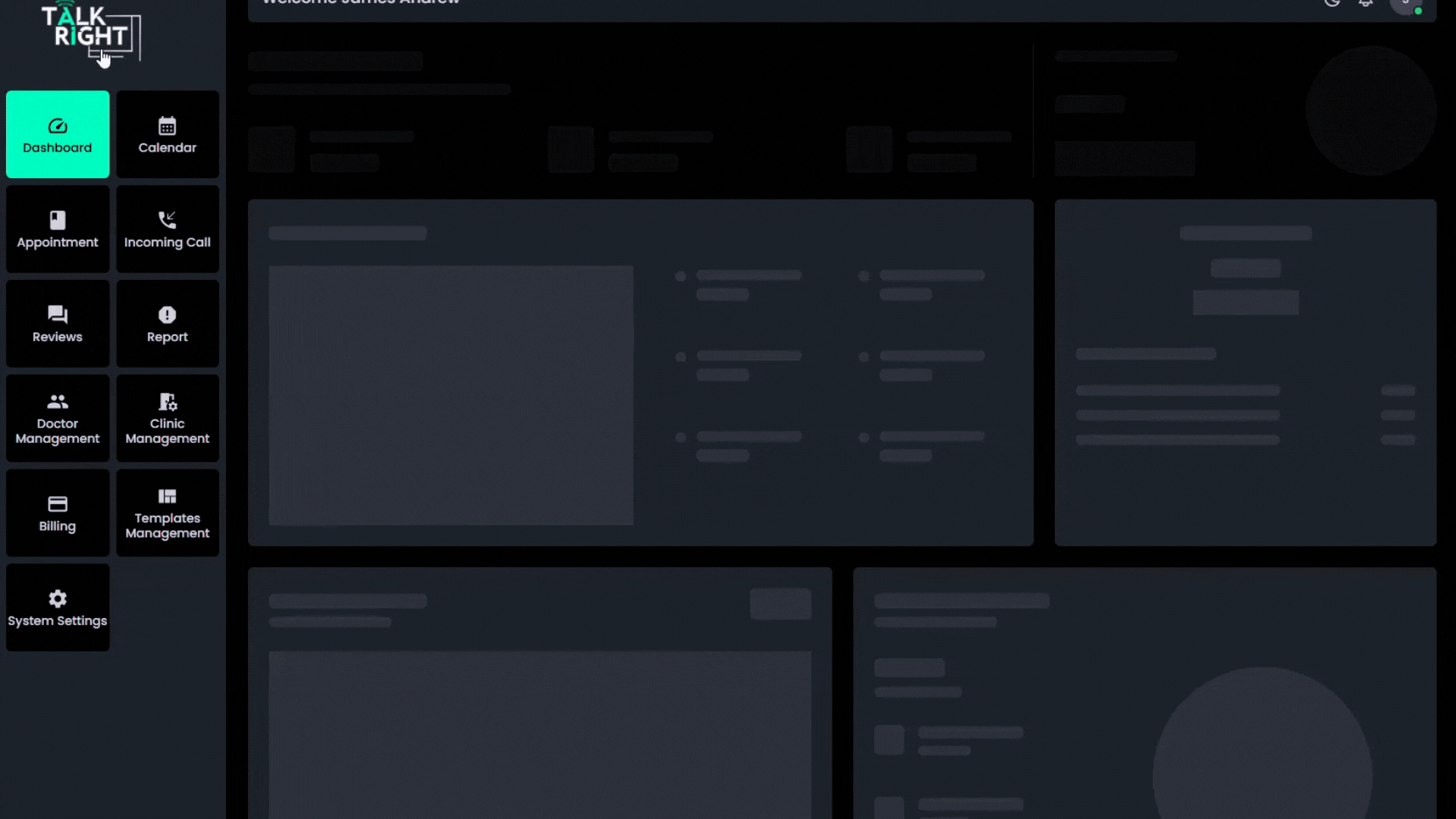Go to Doctor Management

(58, 419)
